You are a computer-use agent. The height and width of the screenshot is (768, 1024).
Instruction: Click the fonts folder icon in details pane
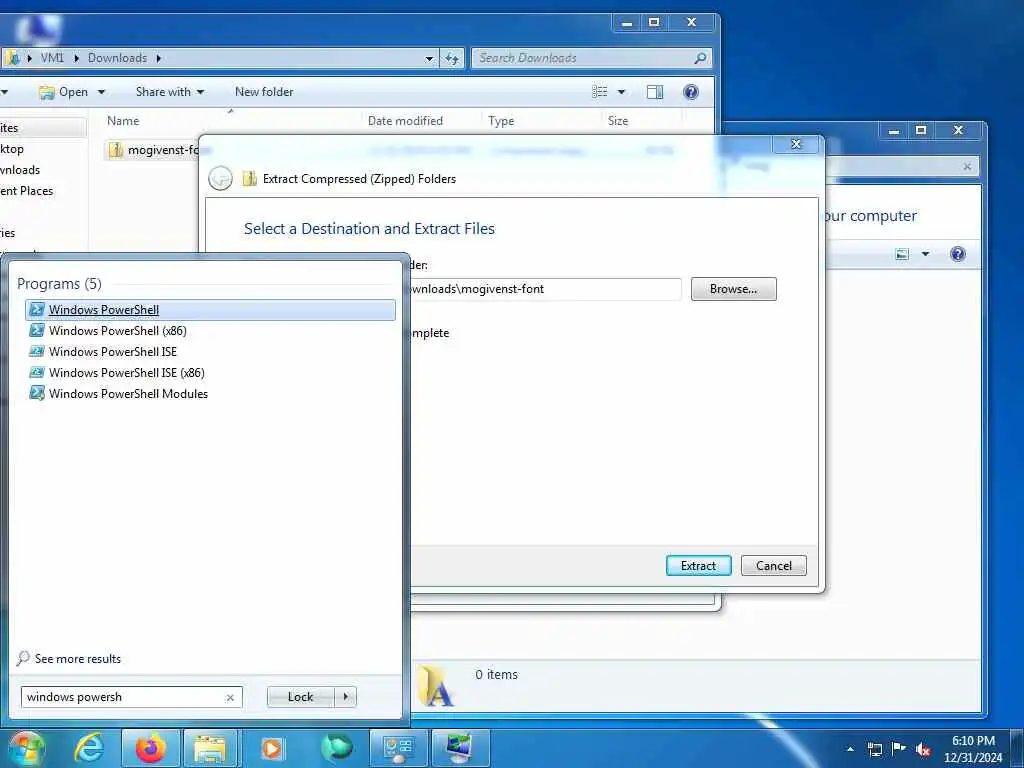pyautogui.click(x=435, y=686)
